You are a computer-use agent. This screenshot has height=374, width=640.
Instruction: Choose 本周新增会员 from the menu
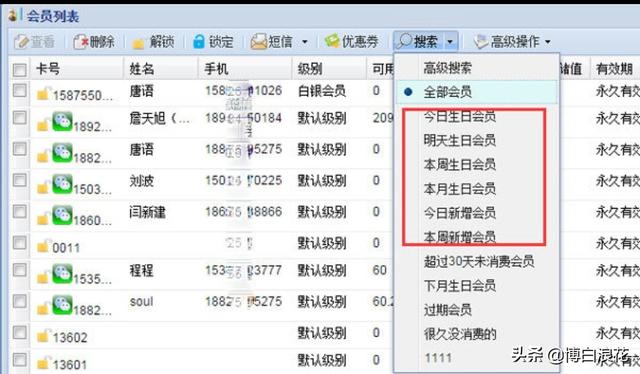coord(460,237)
